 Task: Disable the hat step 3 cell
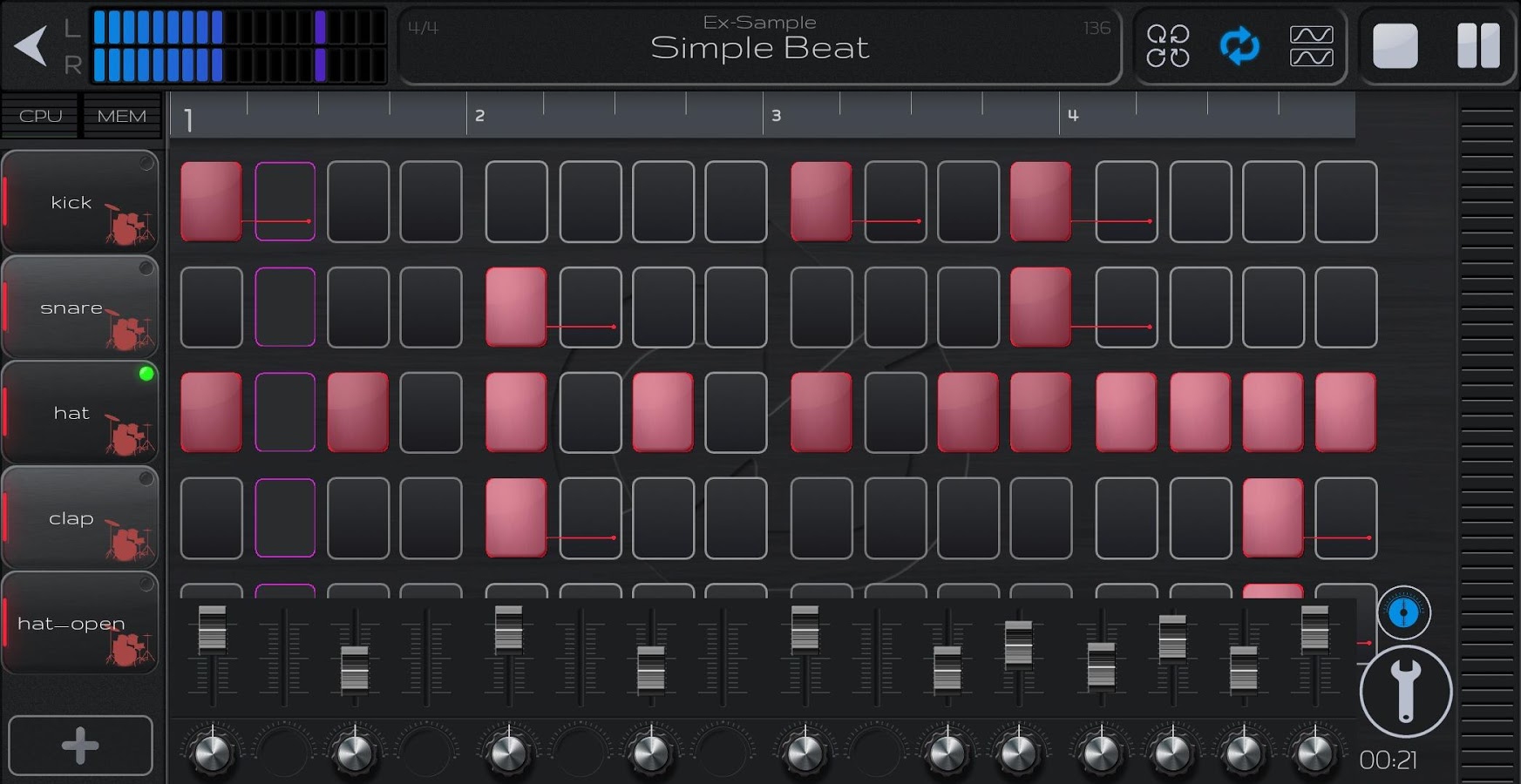pyautogui.click(x=357, y=412)
